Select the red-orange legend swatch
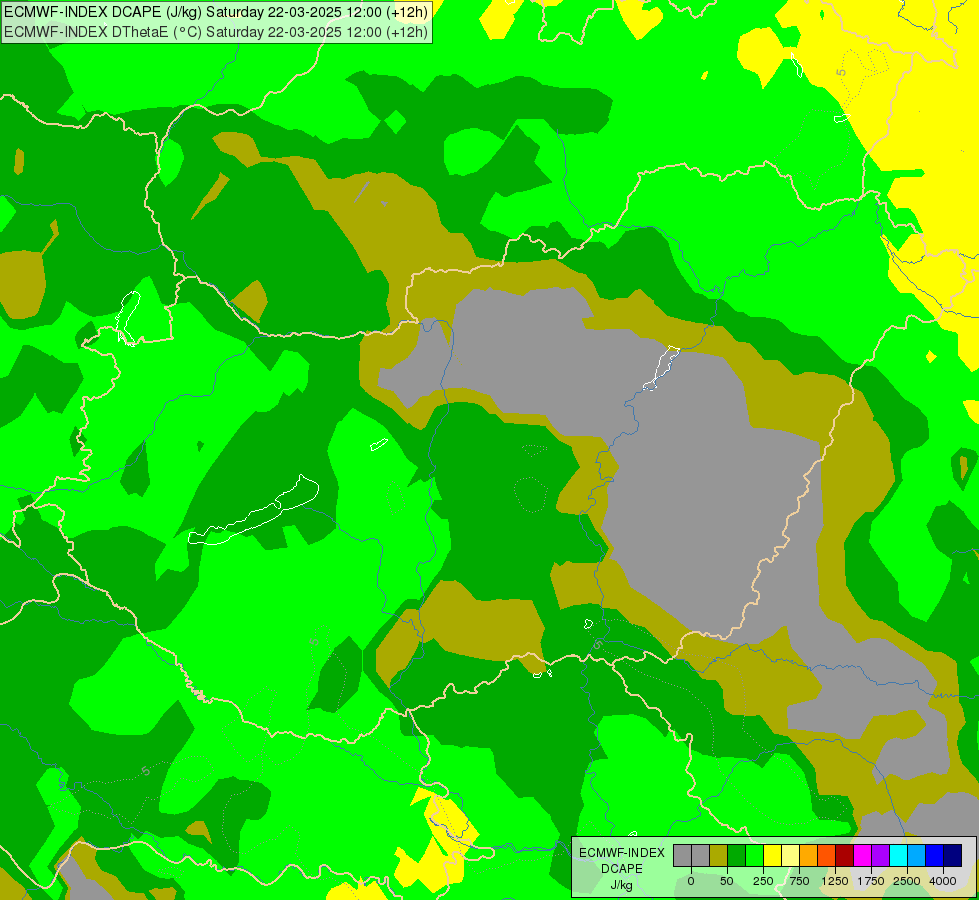The image size is (979, 900). pos(827,856)
